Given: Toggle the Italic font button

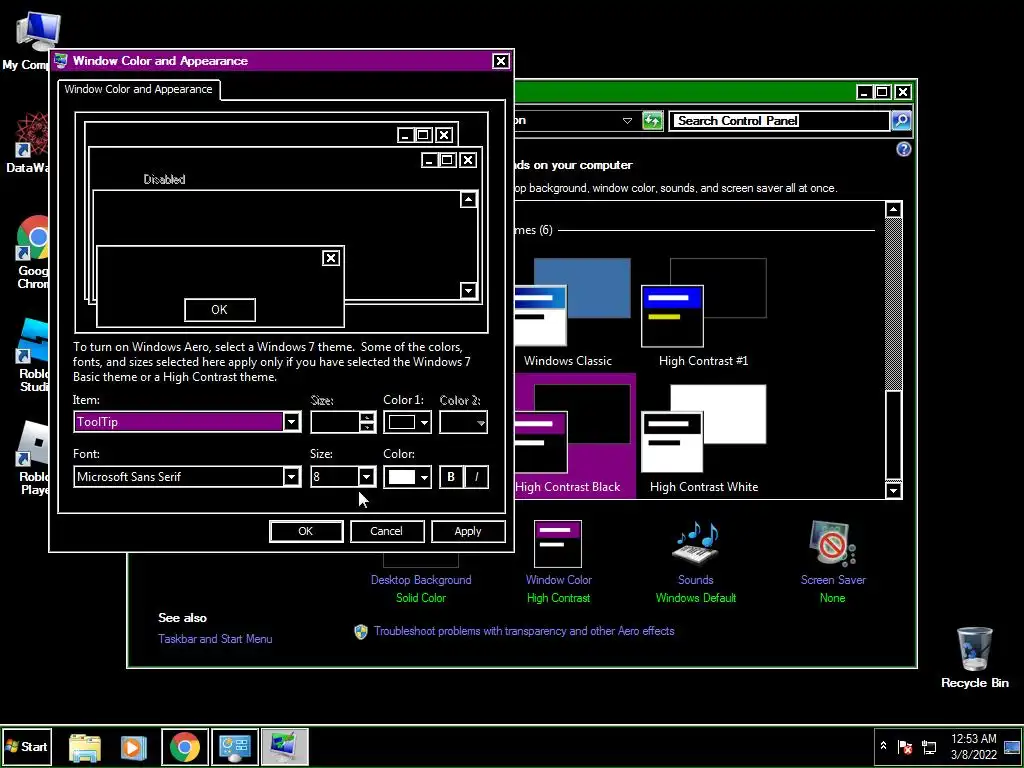Looking at the screenshot, I should 476,477.
